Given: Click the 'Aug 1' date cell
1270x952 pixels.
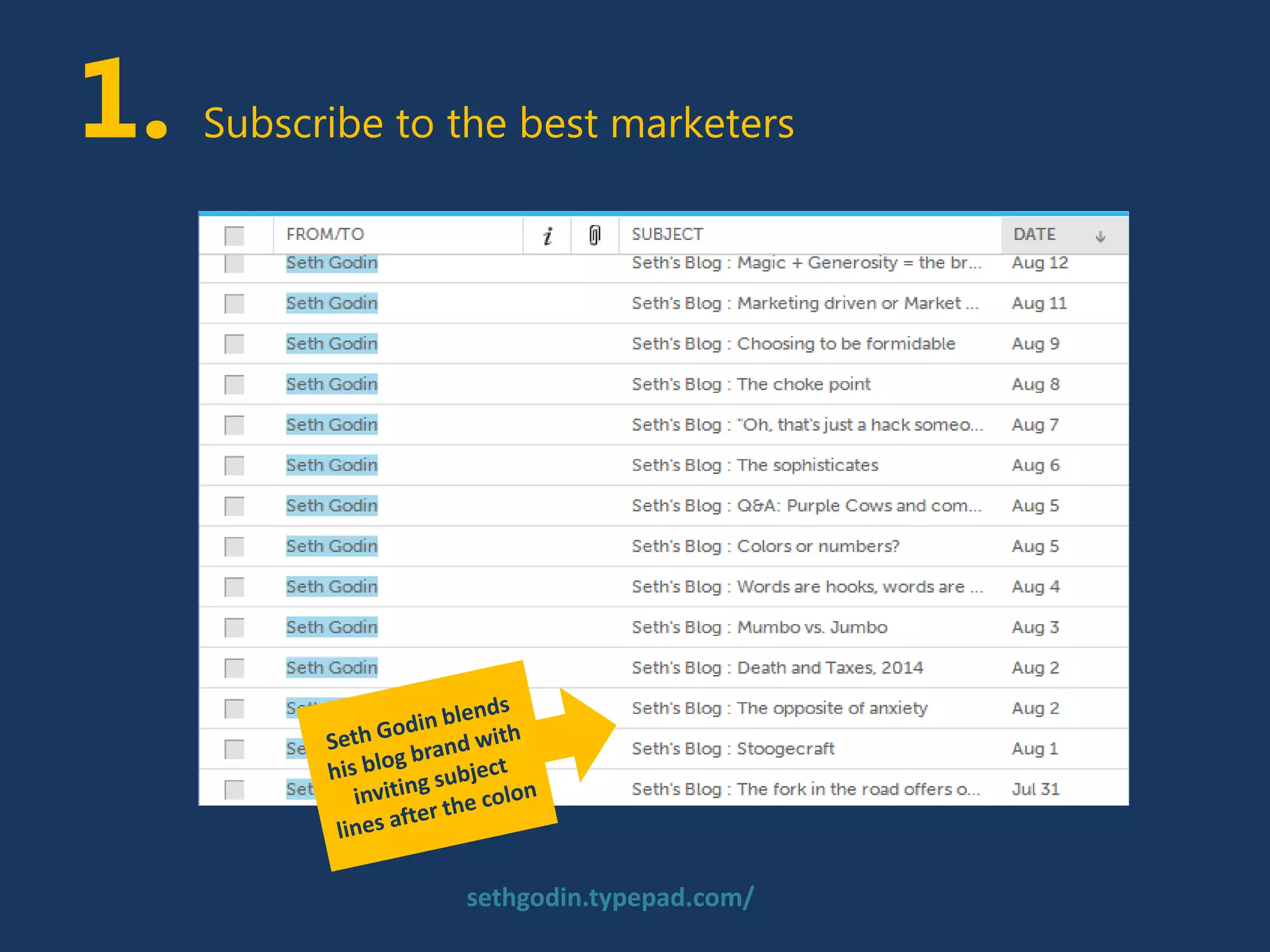Looking at the screenshot, I should (x=1035, y=749).
